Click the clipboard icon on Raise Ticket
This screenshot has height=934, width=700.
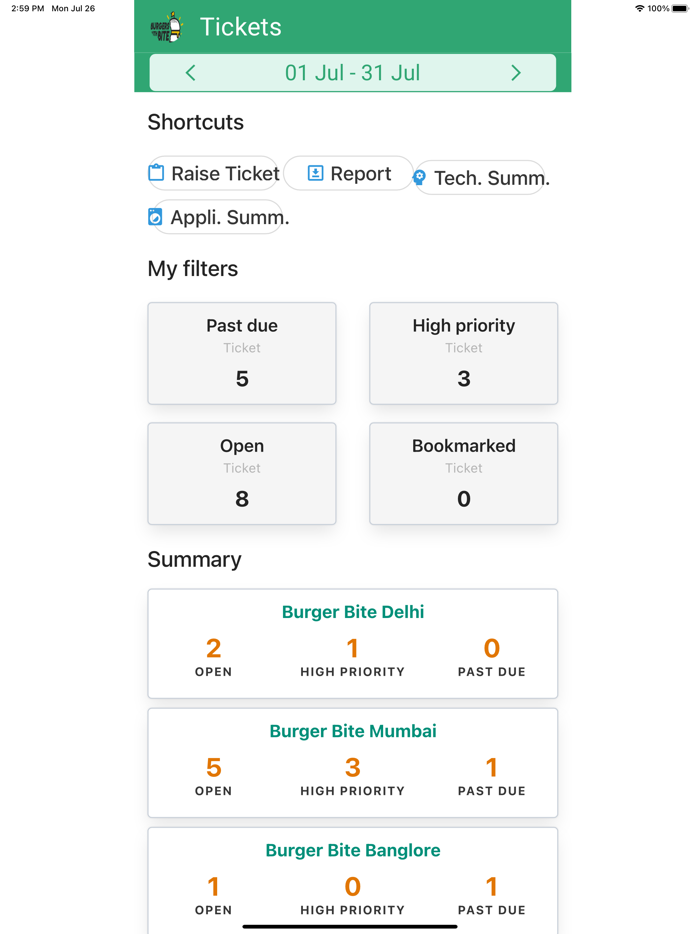pos(156,172)
